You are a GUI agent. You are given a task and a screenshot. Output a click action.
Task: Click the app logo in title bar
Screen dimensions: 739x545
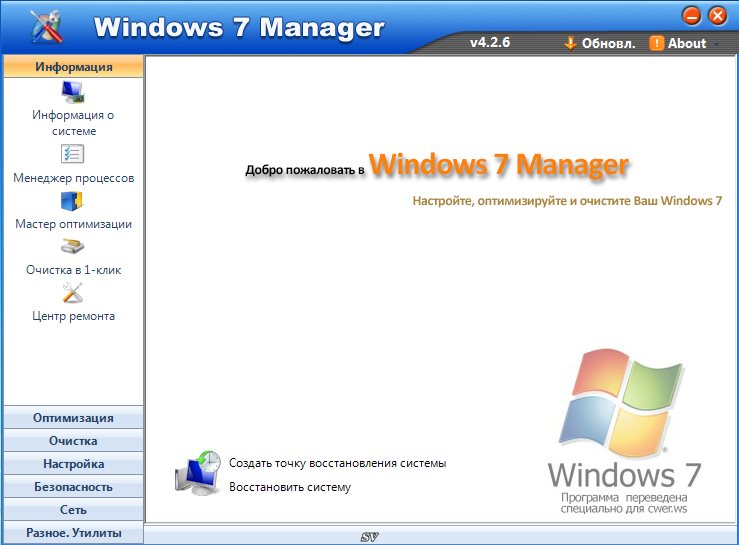point(46,27)
